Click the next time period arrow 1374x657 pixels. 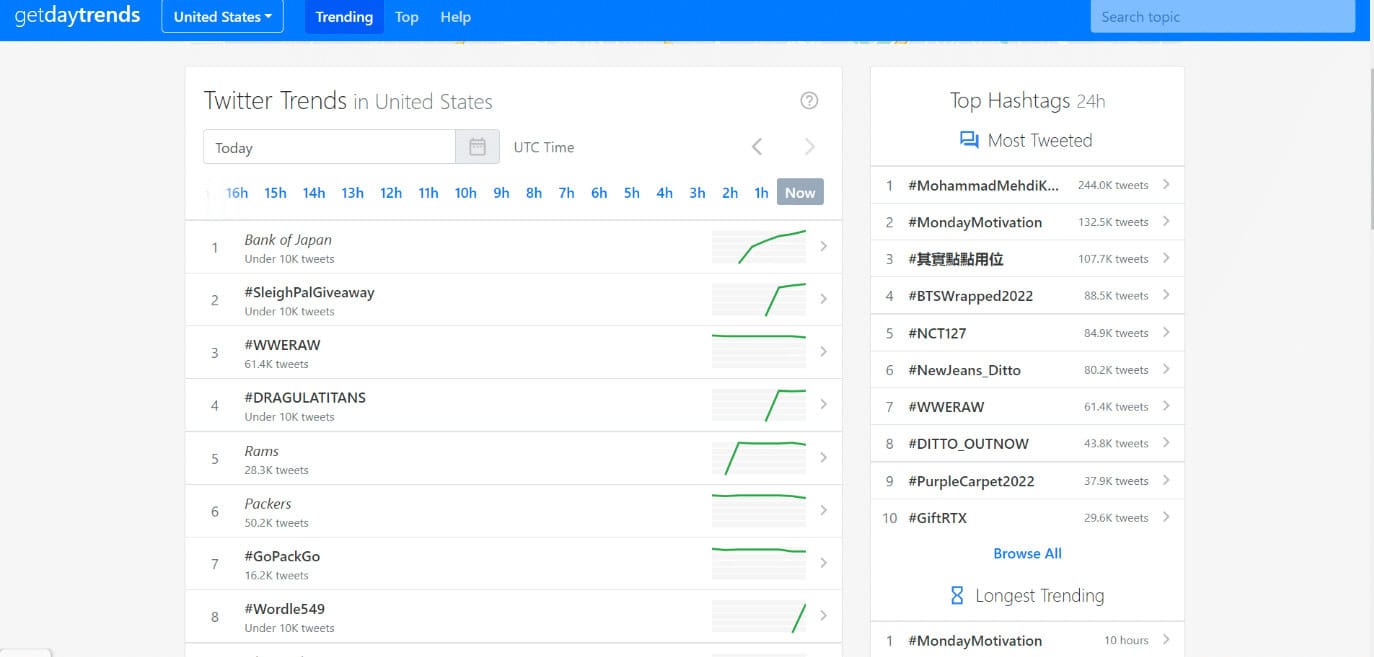pos(809,147)
